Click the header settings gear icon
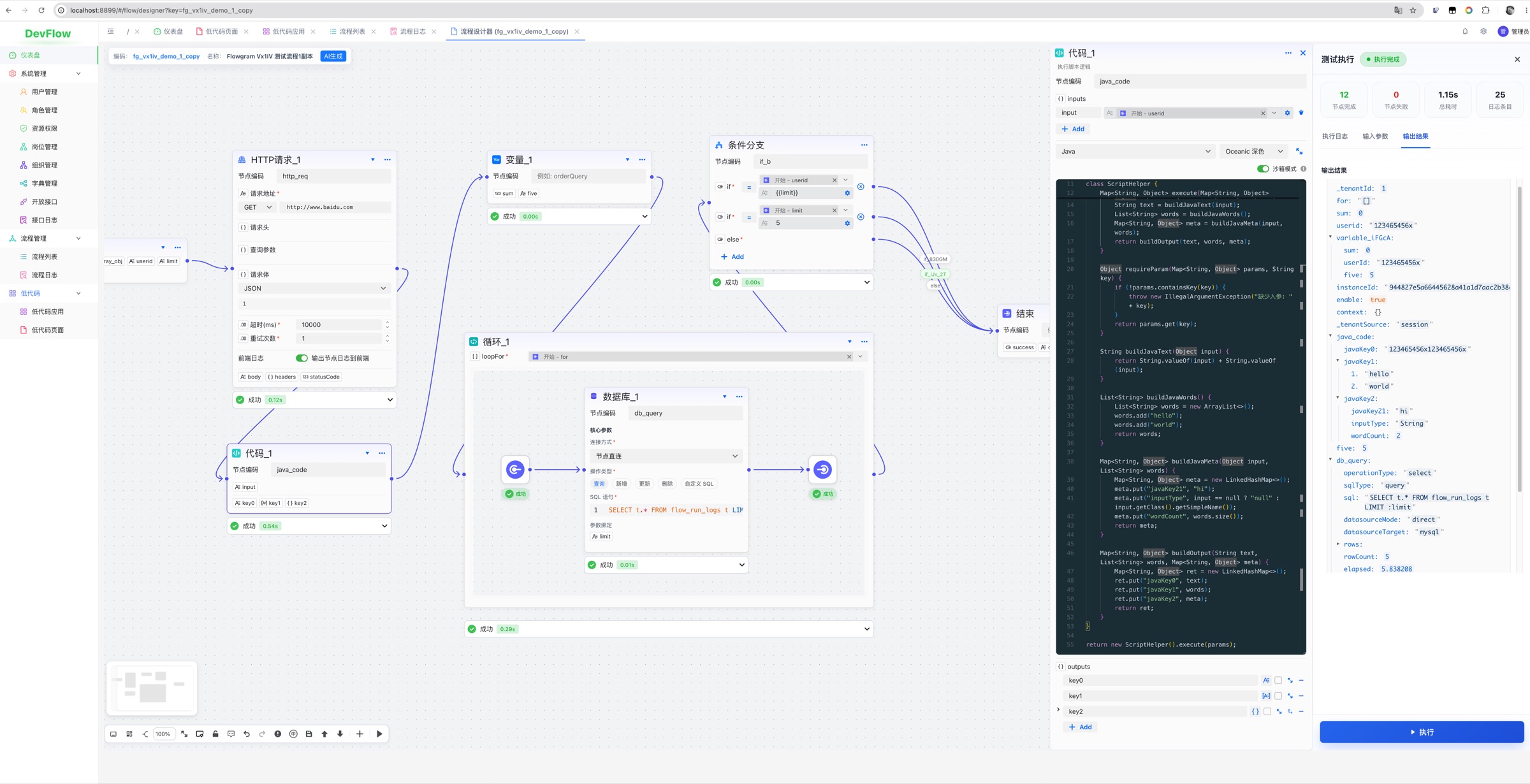The height and width of the screenshot is (784, 1530). (x=1483, y=31)
